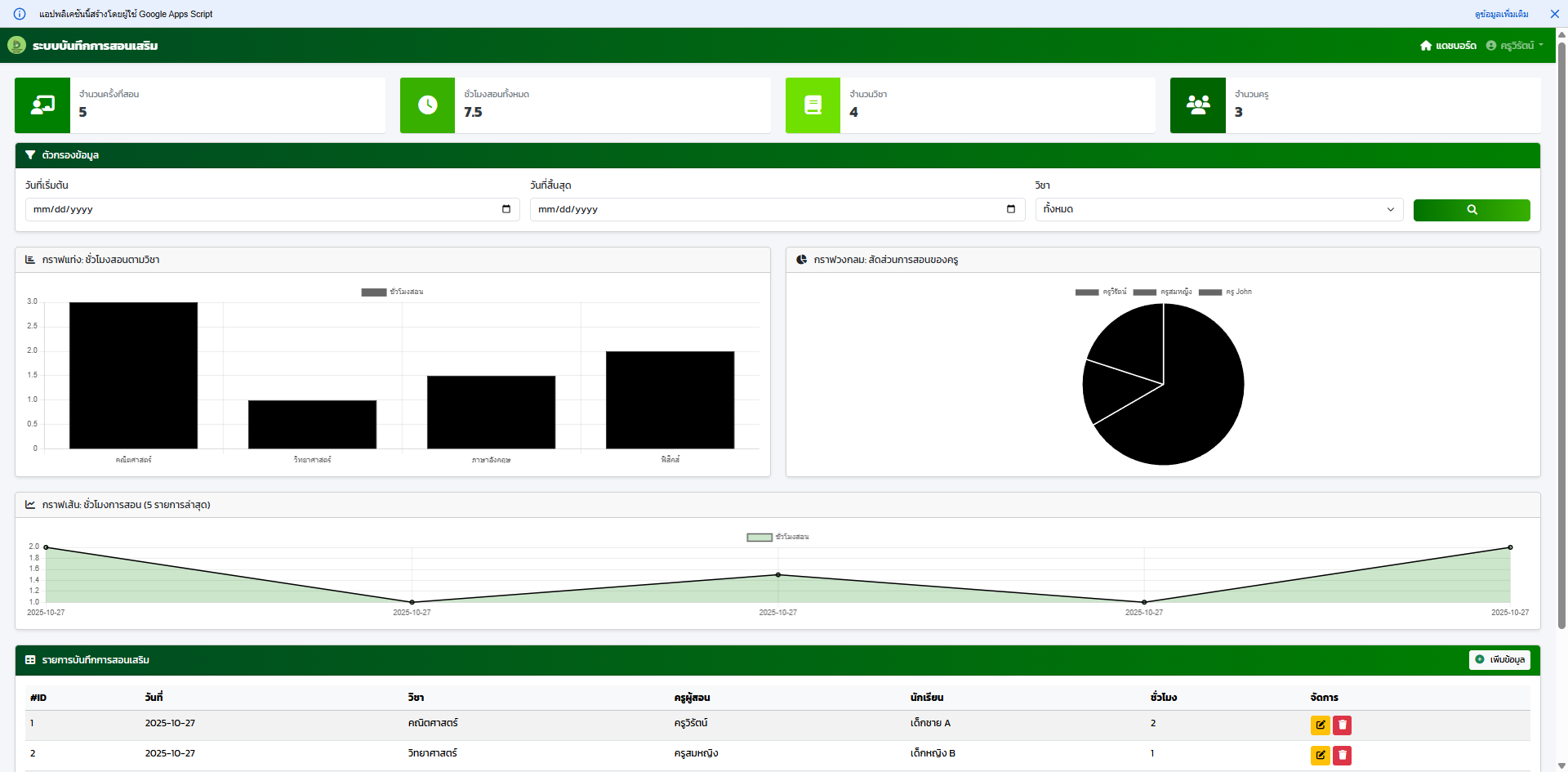
Task: Dismiss the Google Apps Script banner
Action: [x=1554, y=14]
